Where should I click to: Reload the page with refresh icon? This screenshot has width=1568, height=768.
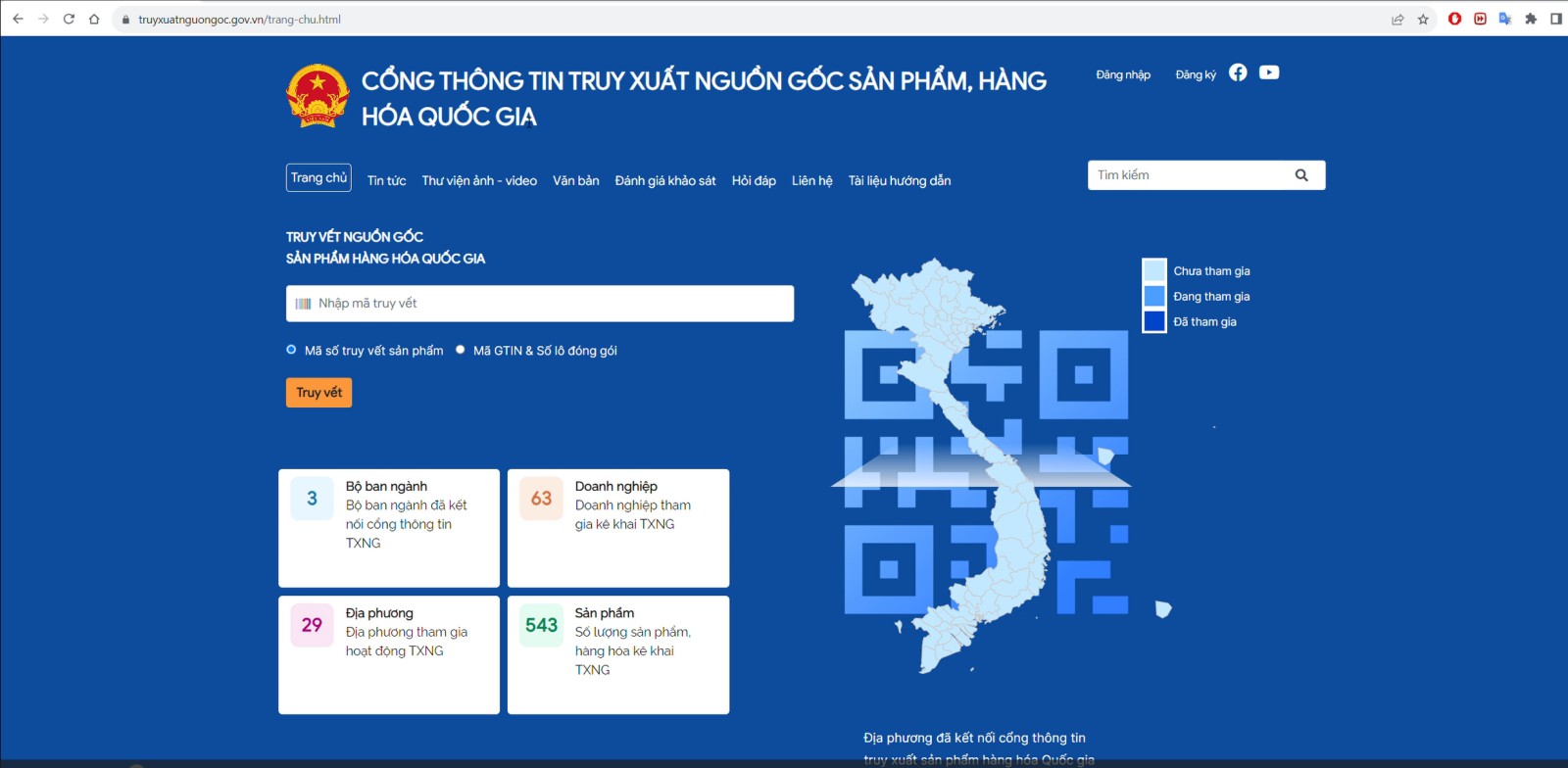(x=69, y=19)
